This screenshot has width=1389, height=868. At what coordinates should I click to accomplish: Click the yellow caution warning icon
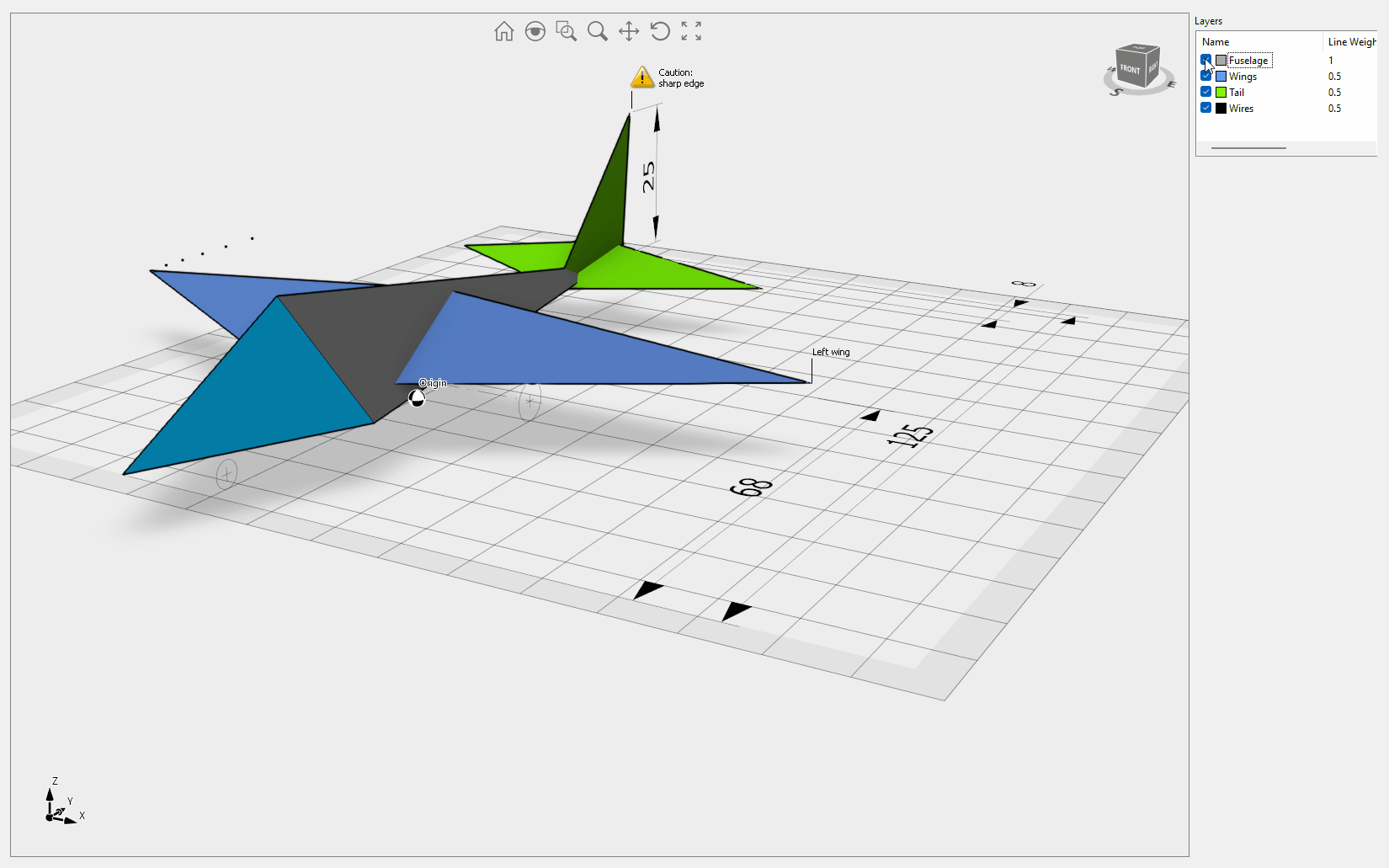(x=642, y=77)
